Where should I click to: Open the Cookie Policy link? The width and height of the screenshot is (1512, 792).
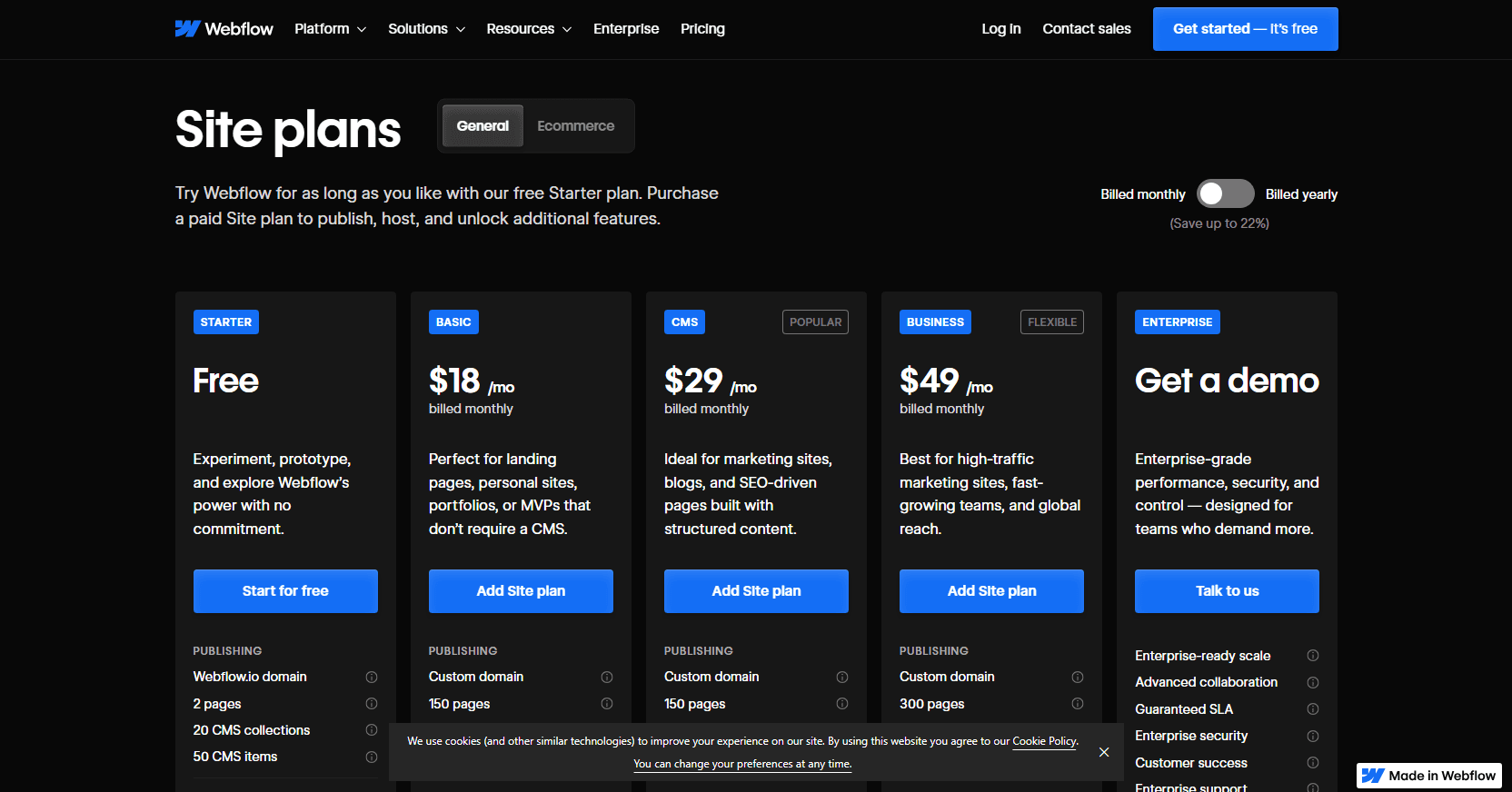pos(1045,741)
